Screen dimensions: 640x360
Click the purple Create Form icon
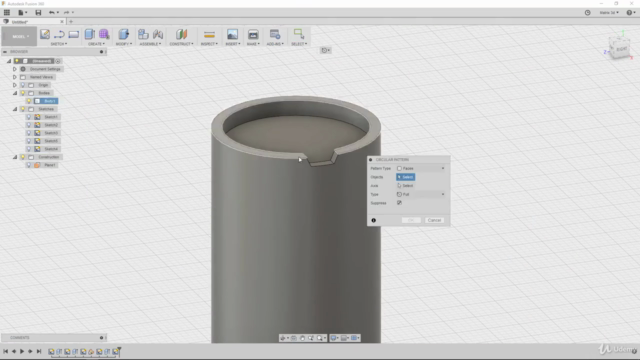pyautogui.click(x=104, y=34)
